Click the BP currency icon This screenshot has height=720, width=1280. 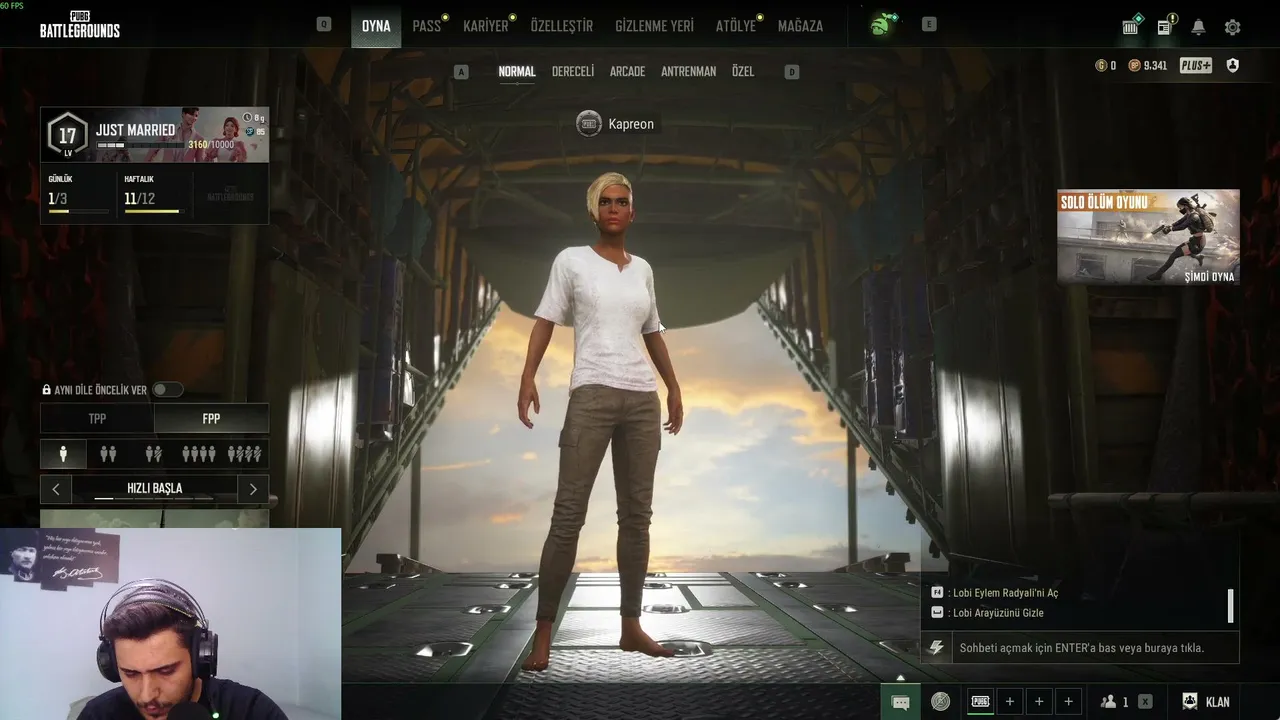pos(1135,66)
